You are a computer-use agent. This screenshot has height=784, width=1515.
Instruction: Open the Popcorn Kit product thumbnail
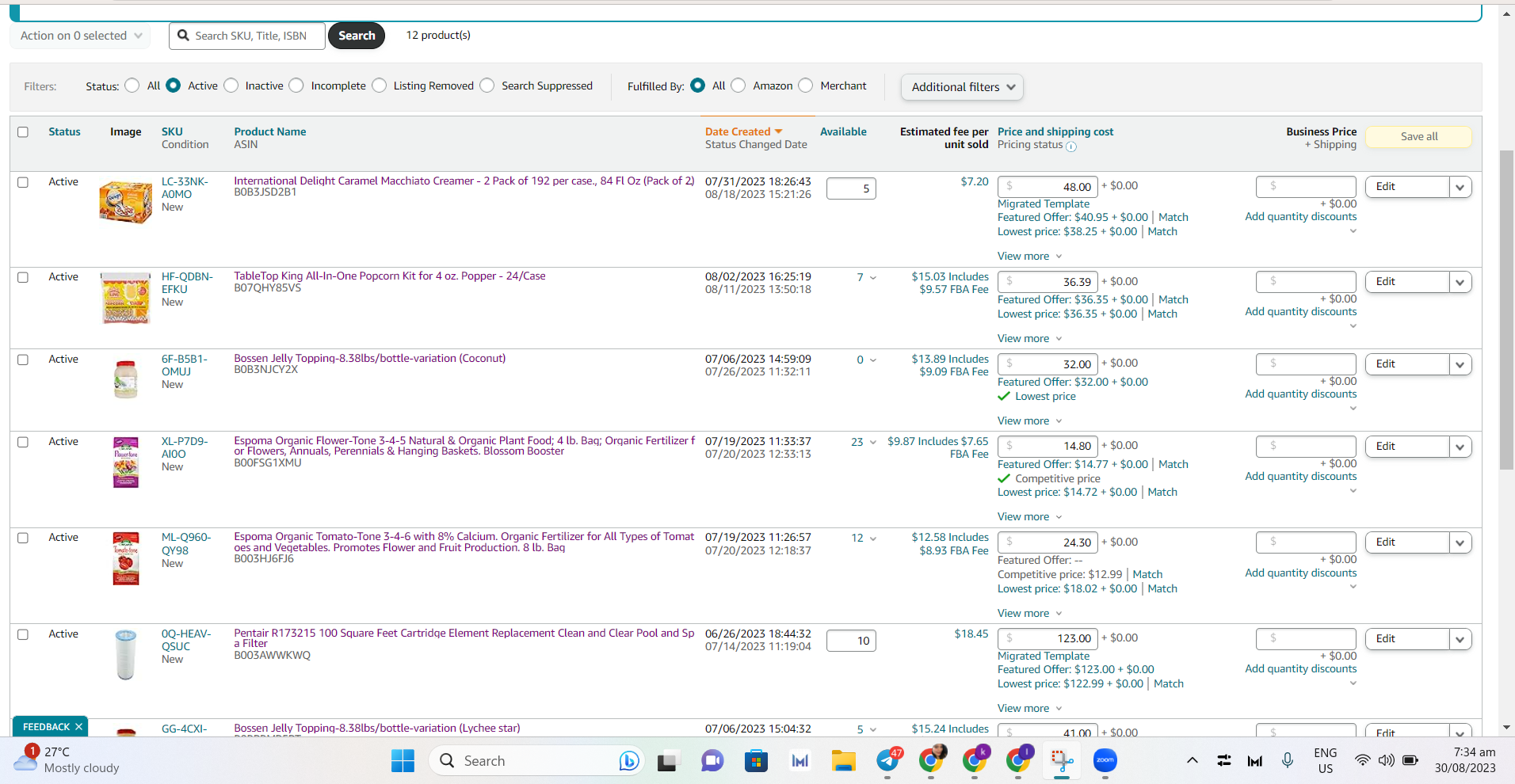pyautogui.click(x=125, y=298)
